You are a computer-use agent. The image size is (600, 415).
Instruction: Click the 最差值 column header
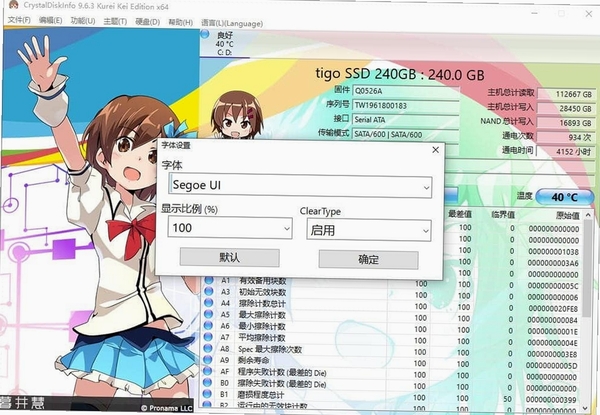[x=460, y=214]
